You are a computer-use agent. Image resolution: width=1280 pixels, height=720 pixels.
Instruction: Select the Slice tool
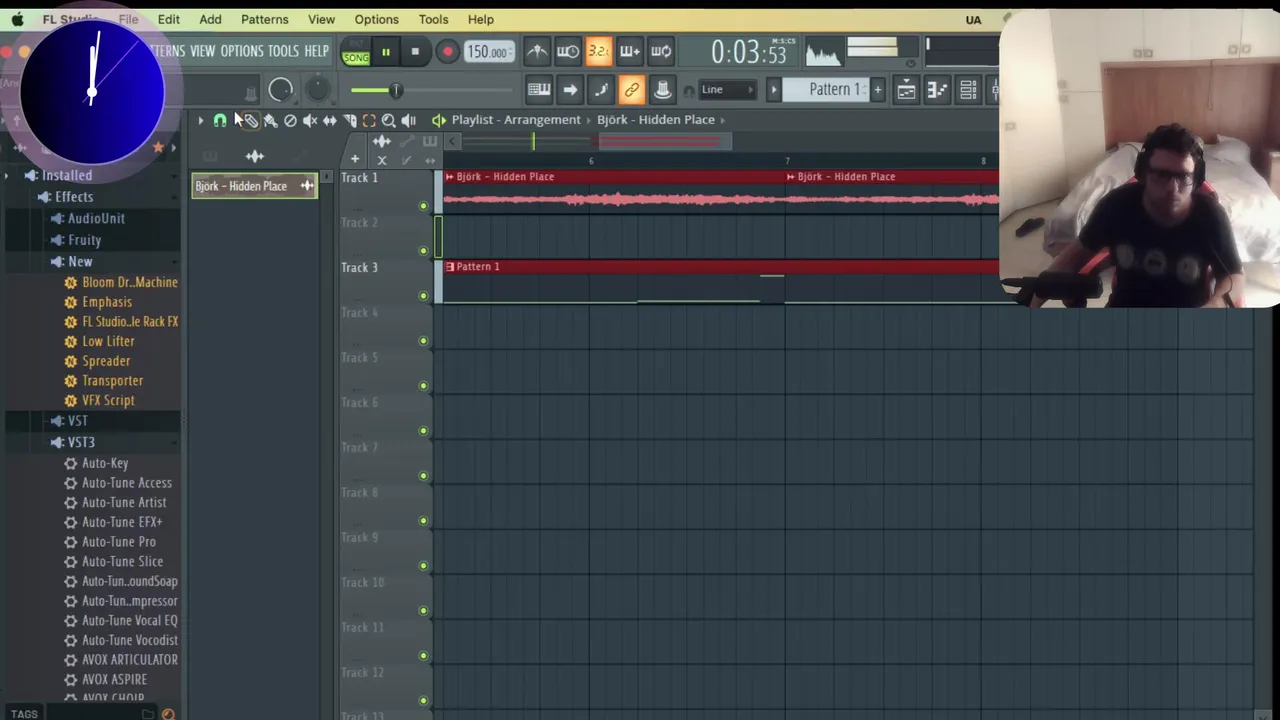click(350, 120)
